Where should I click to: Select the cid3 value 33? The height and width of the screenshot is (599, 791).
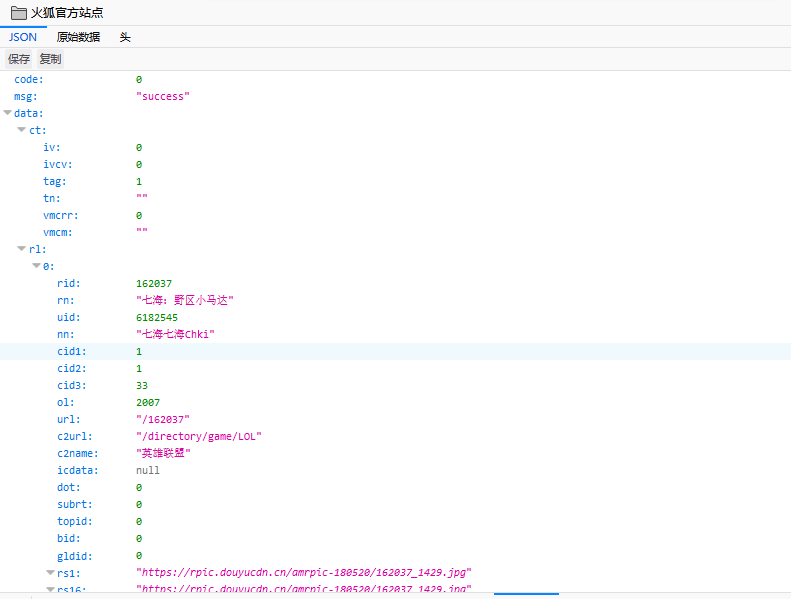pos(142,386)
